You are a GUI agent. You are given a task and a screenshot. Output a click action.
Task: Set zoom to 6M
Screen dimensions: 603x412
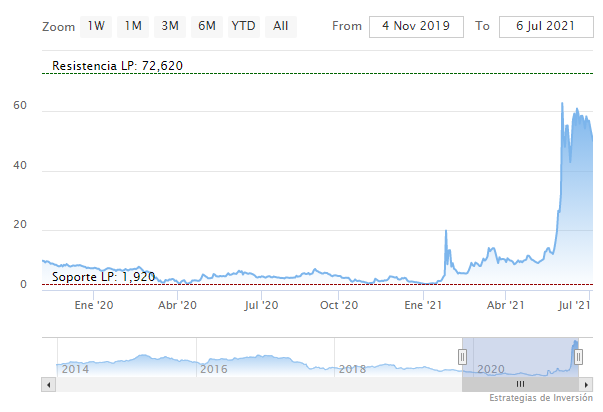(x=207, y=26)
